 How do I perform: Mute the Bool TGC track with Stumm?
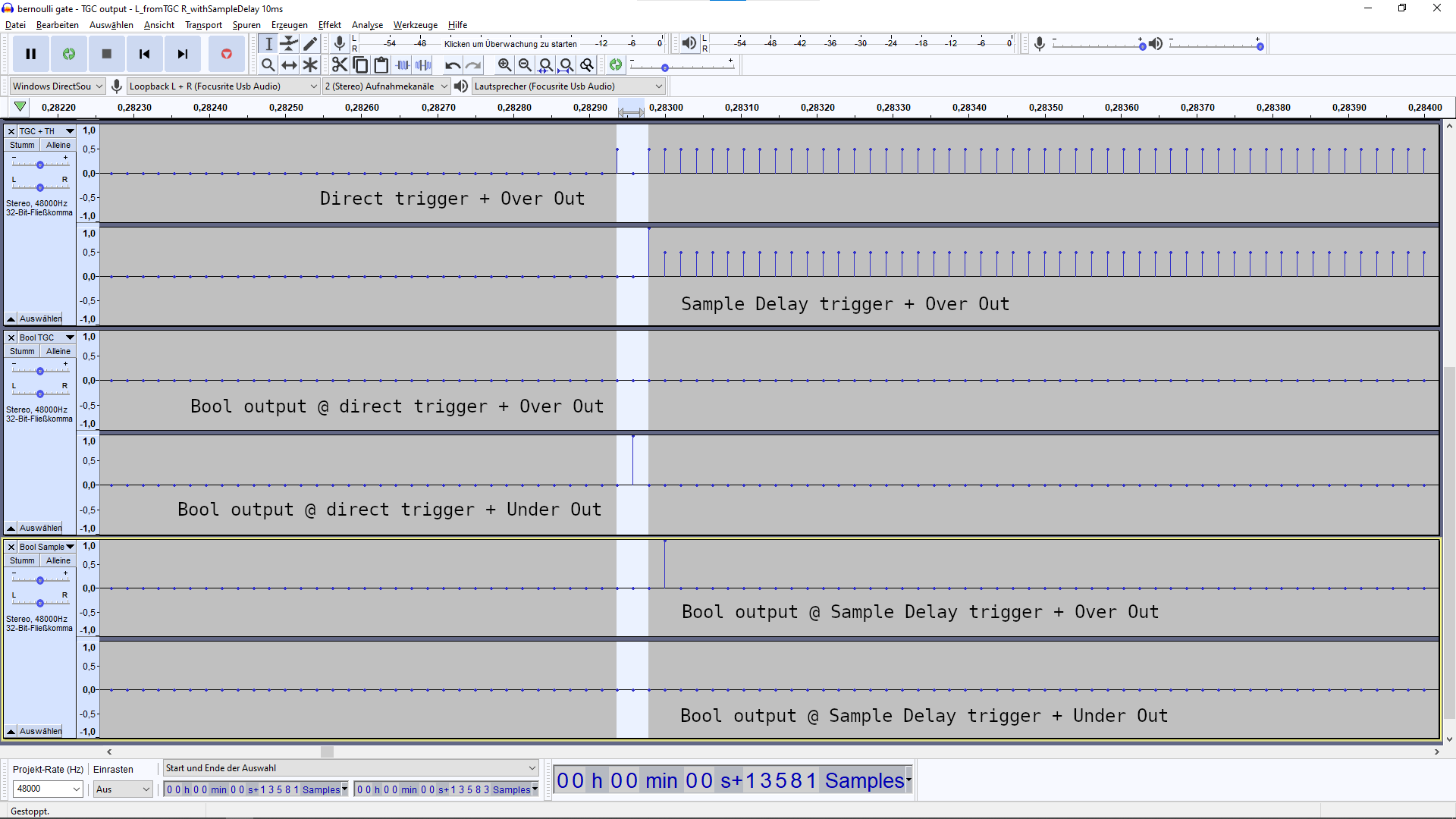pos(22,351)
